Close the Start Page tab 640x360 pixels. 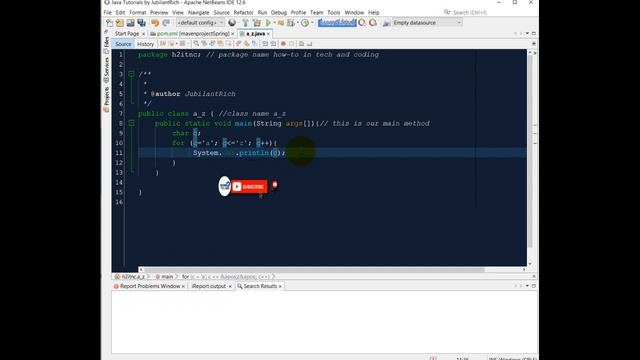click(143, 34)
